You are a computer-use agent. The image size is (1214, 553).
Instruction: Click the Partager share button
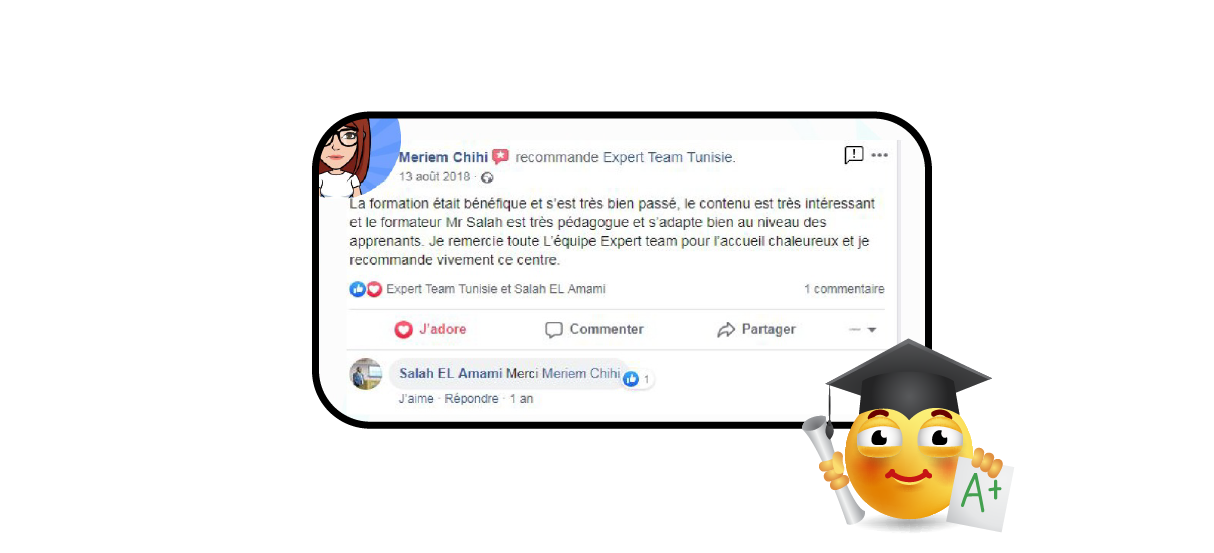(757, 329)
